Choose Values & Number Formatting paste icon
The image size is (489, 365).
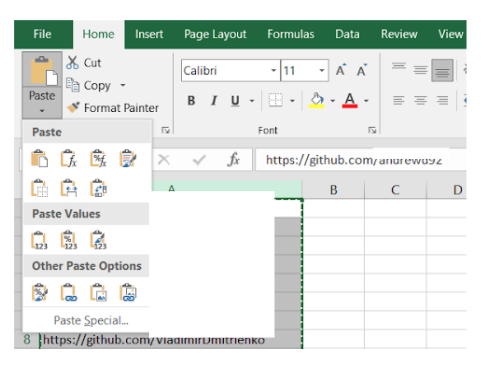coord(69,240)
